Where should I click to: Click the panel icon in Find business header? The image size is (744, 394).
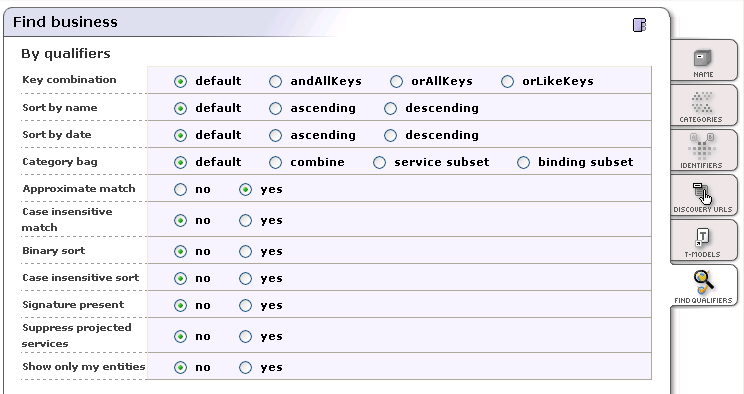coord(639,25)
